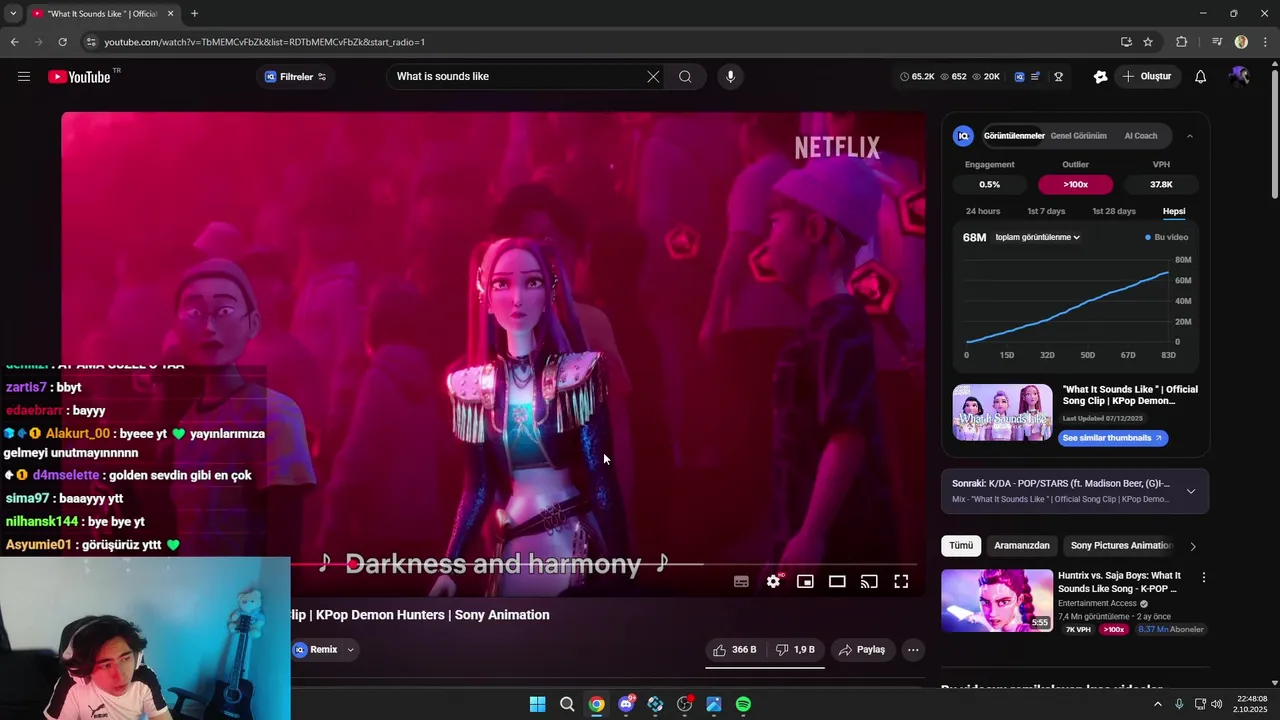Image resolution: width=1280 pixels, height=720 pixels.
Task: Select the Hepsi time range
Action: tap(1174, 211)
